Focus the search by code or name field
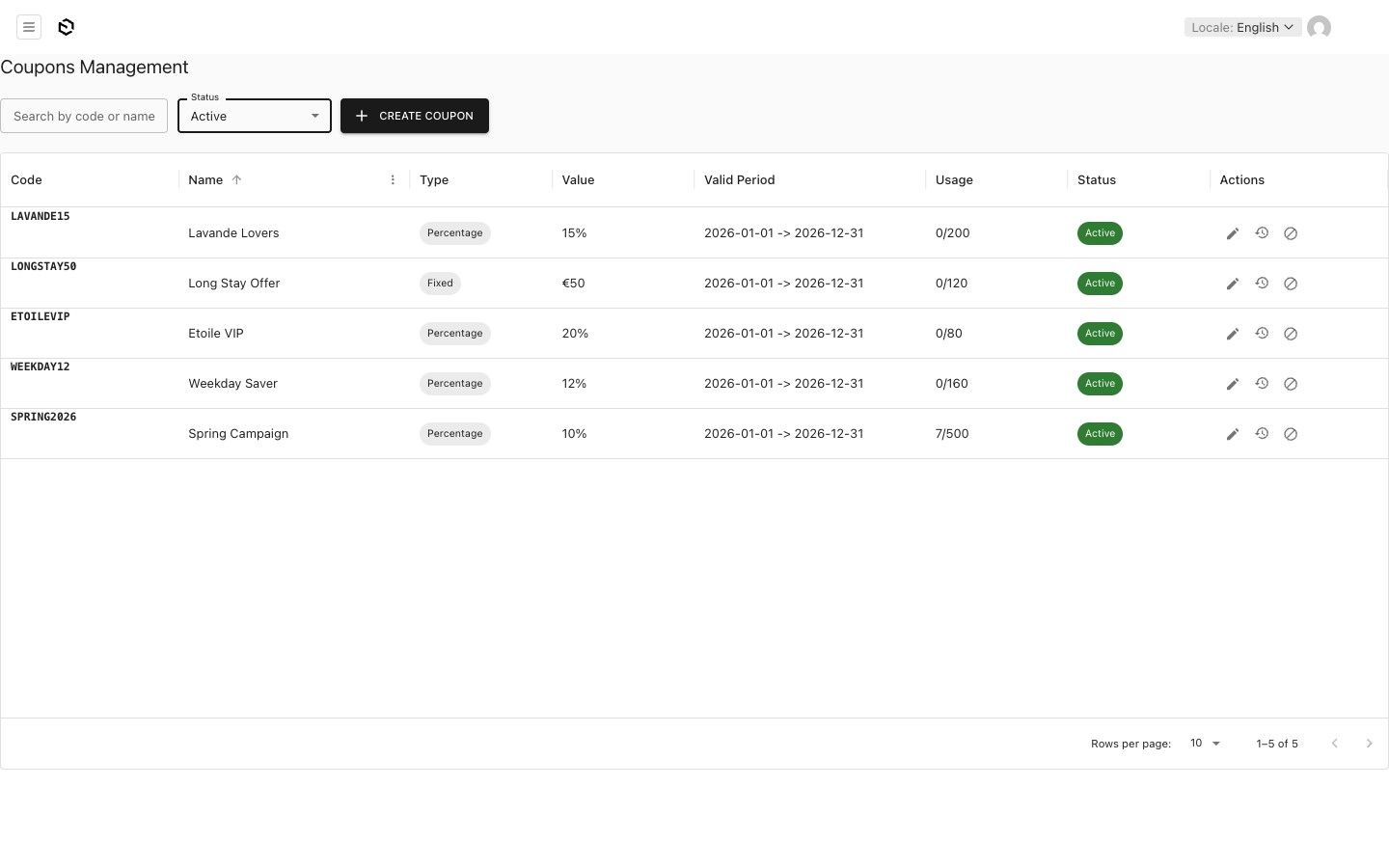Screen dimensions: 1389x868 coord(84,116)
